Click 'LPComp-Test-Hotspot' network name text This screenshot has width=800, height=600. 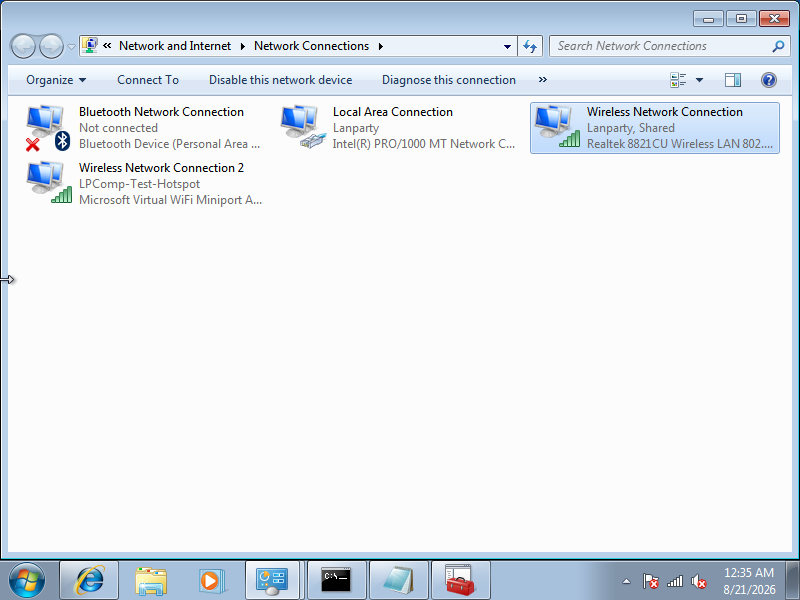[x=139, y=184]
